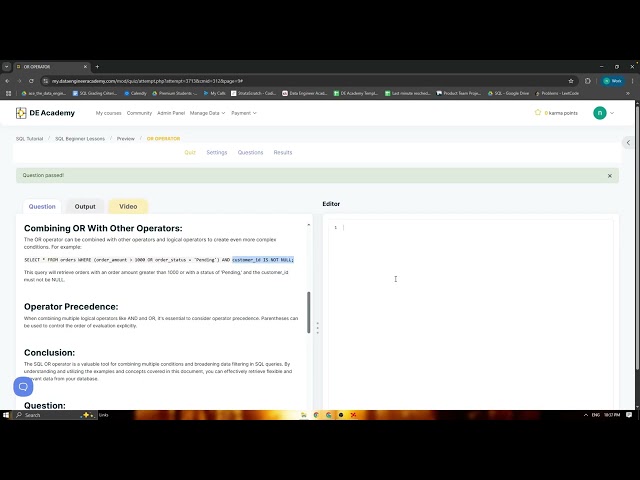Show hidden system tray icons
The image size is (640, 480).
(586, 415)
